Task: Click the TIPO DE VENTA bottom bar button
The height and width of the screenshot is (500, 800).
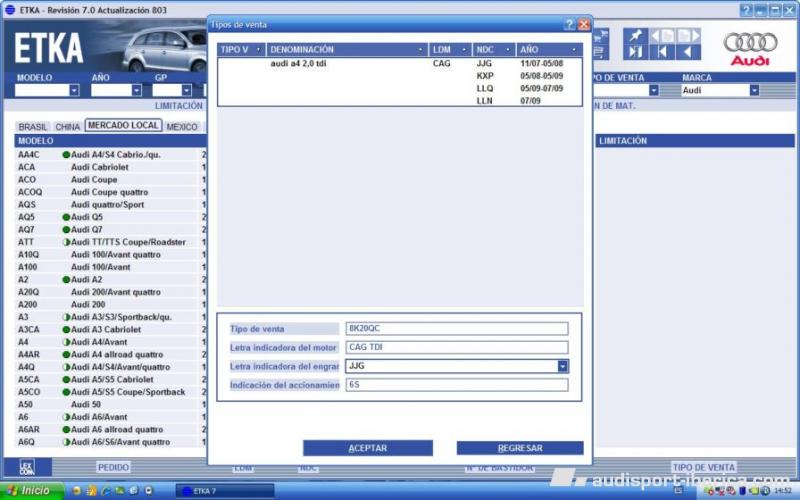Action: pyautogui.click(x=704, y=467)
